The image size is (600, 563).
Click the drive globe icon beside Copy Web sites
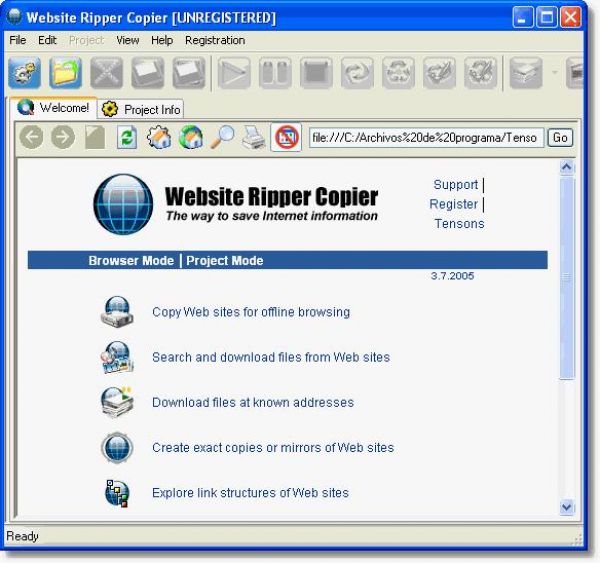tap(117, 312)
